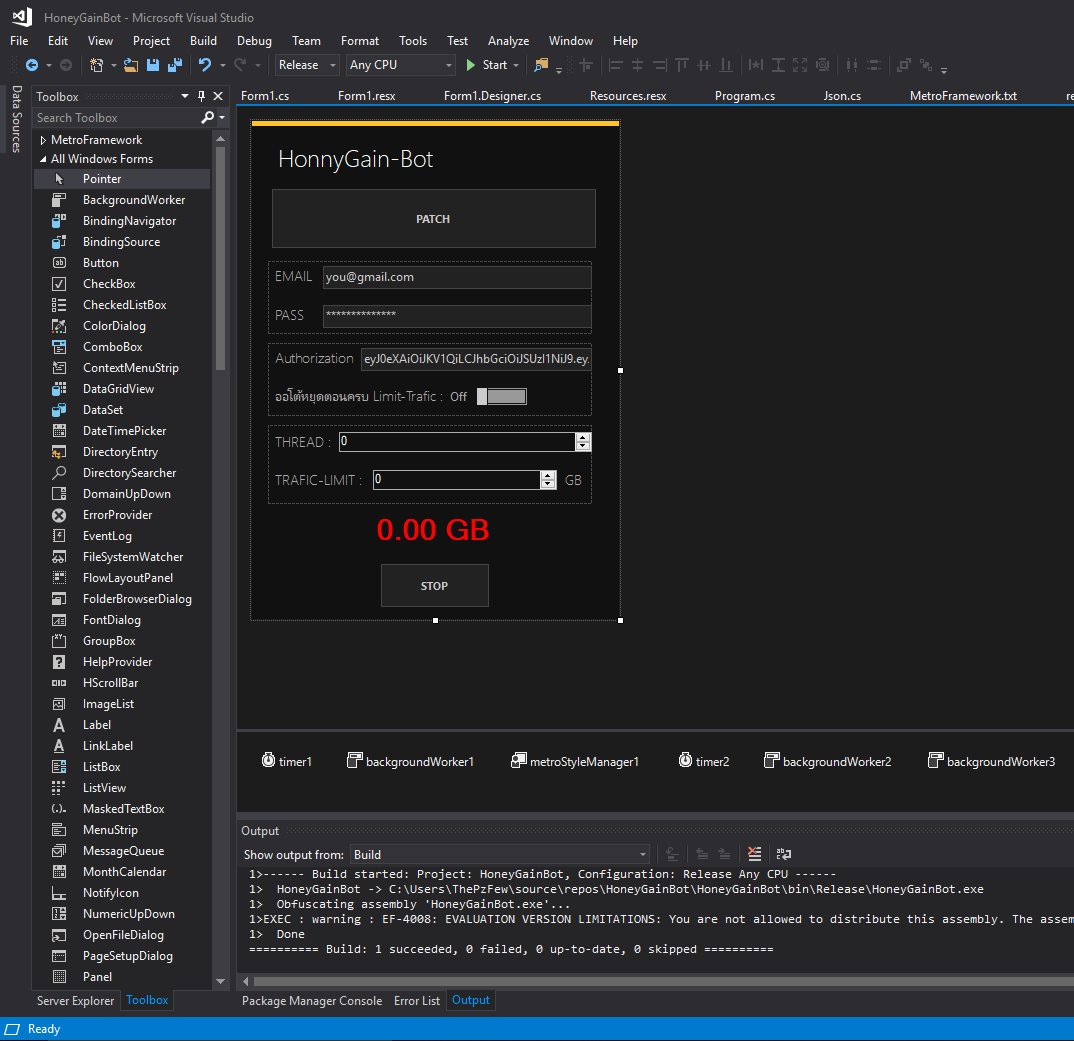The image size is (1074, 1041).
Task: Select Label control in Toolbox
Action: (122, 725)
